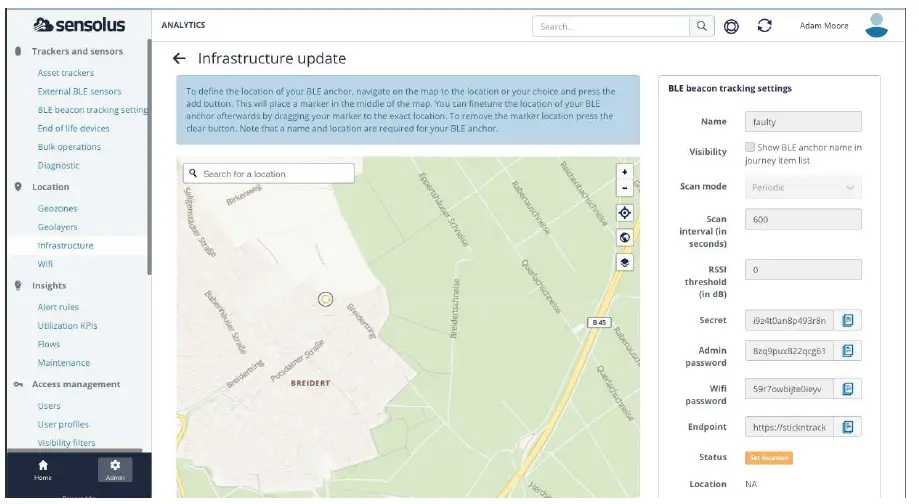
Task: Click the Secret text field
Action: [x=789, y=321]
